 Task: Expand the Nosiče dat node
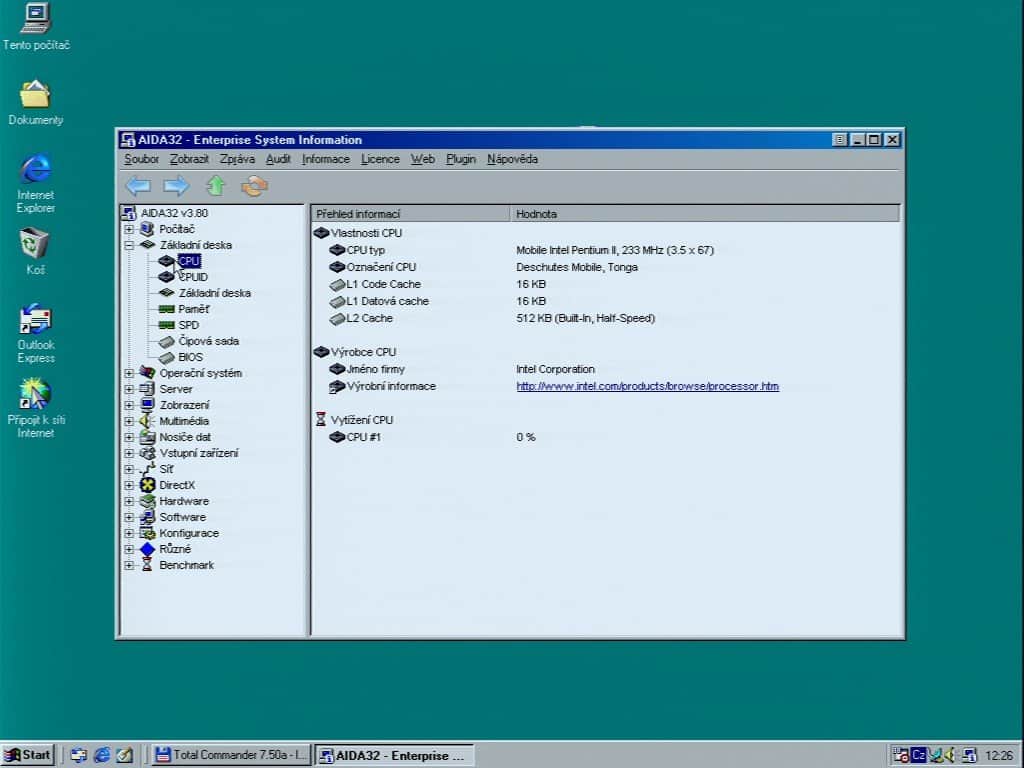[129, 438]
